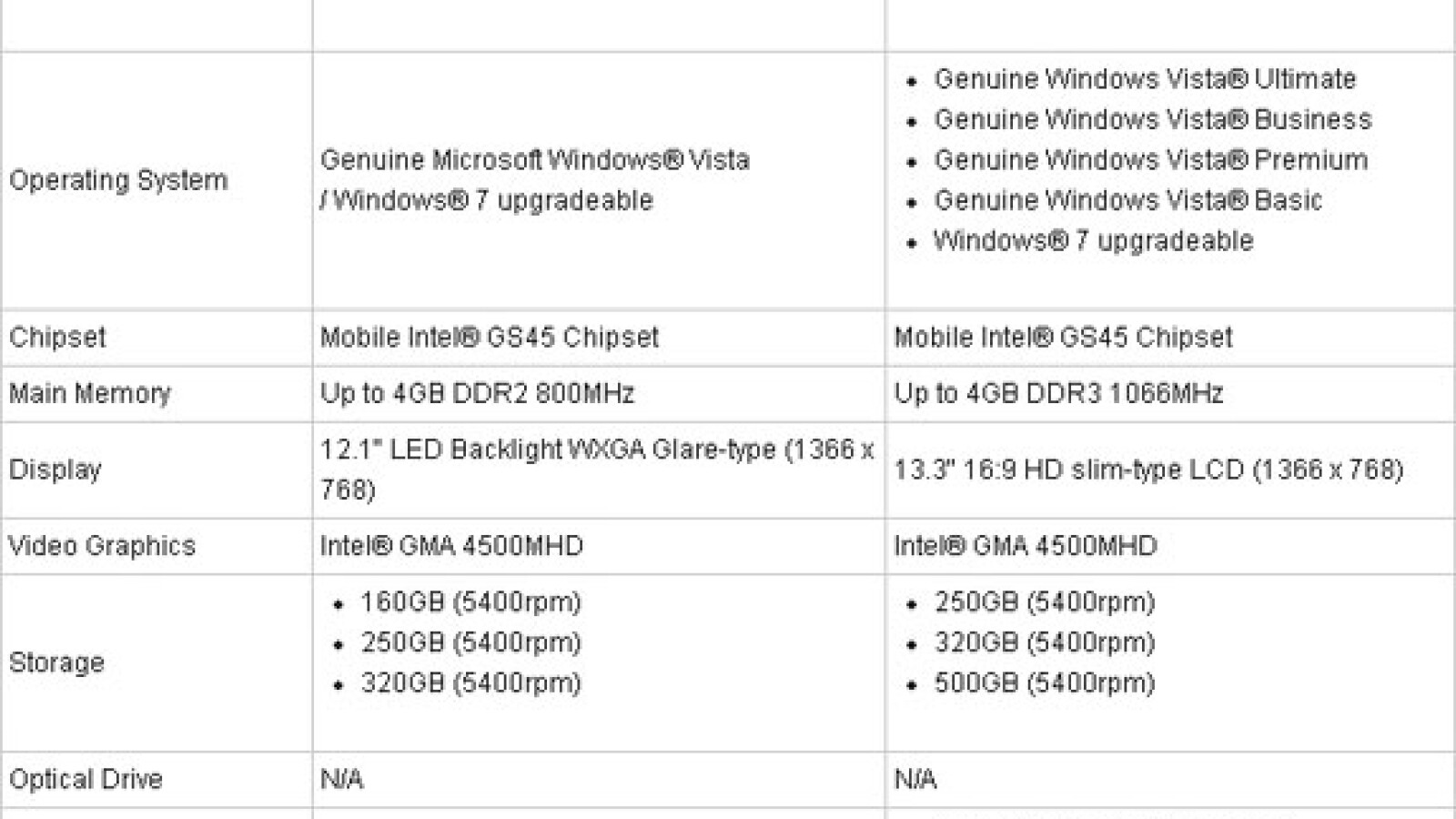The width and height of the screenshot is (1456, 819).
Task: Click the Chipset row label
Action: coord(57,338)
